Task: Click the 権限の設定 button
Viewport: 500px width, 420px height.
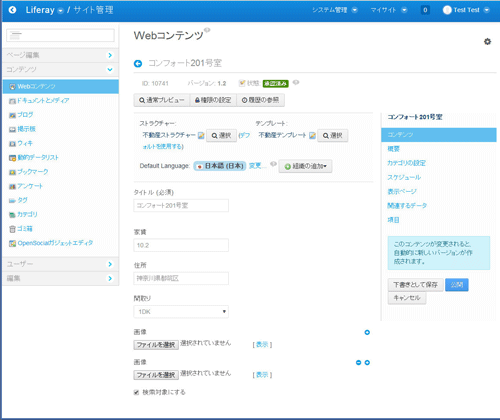Action: tap(213, 100)
